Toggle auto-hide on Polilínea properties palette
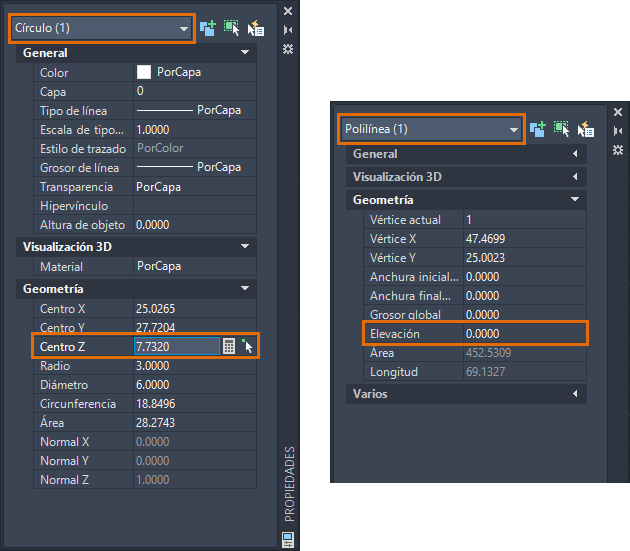 coord(618,131)
